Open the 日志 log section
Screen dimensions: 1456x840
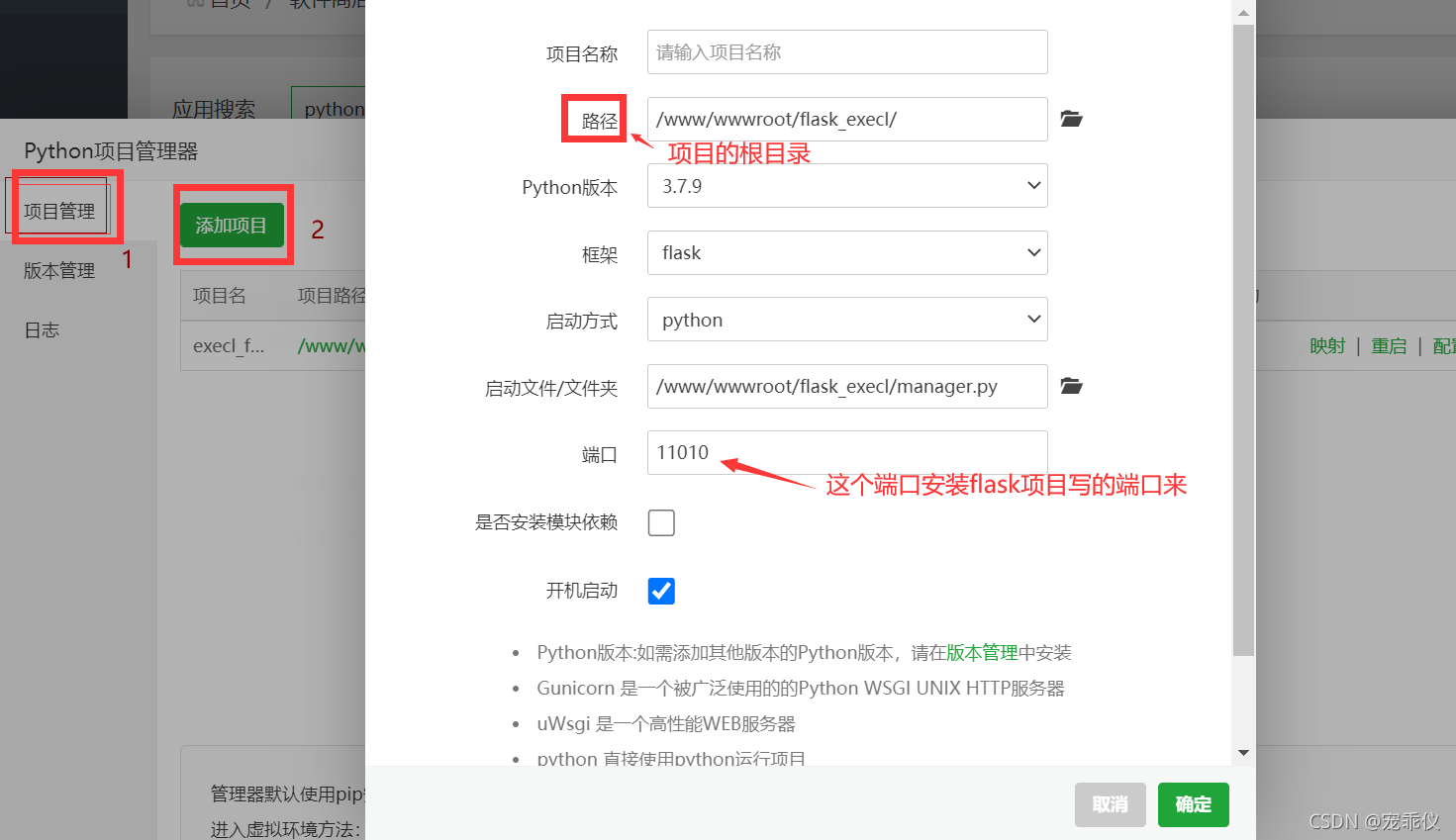tap(42, 329)
